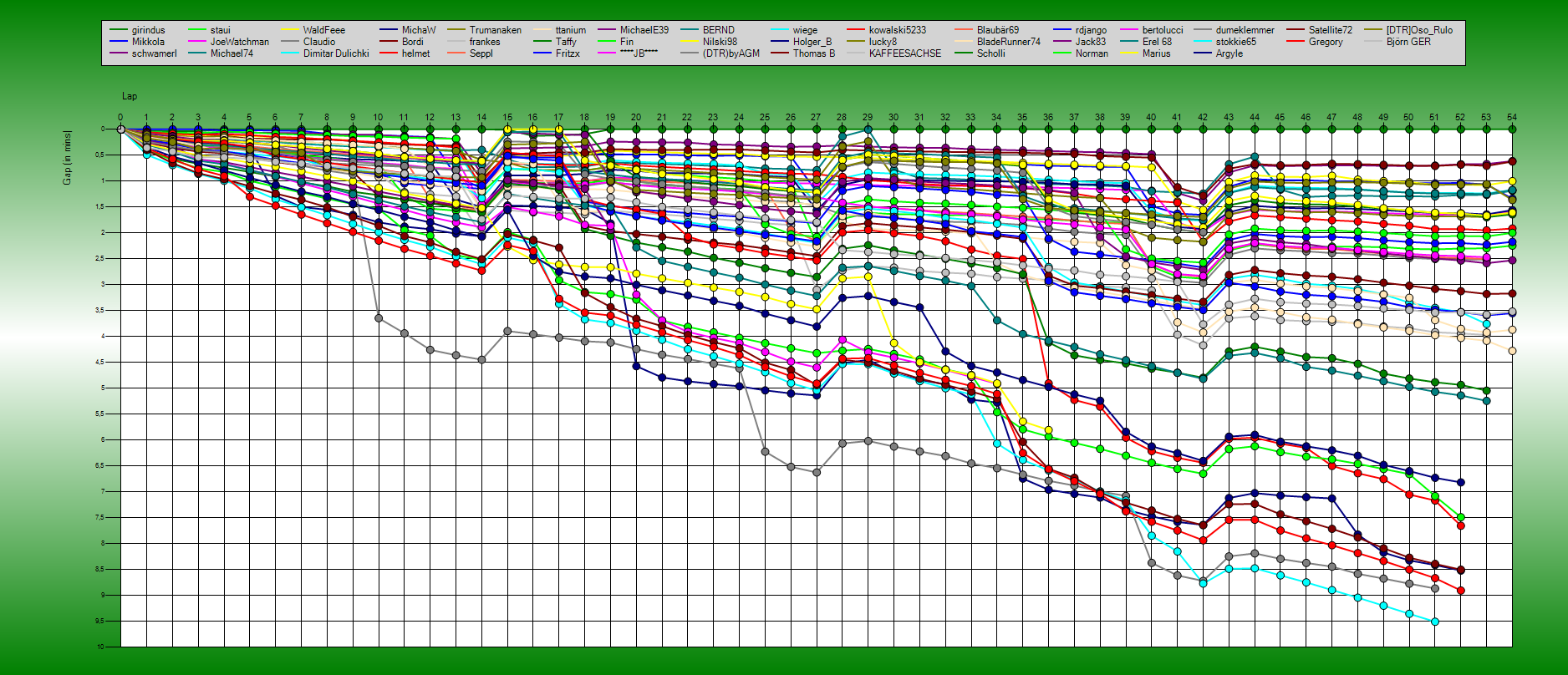Select the BladeRunner74 legend entry
This screenshot has height=675, width=1568.
pos(1008,42)
